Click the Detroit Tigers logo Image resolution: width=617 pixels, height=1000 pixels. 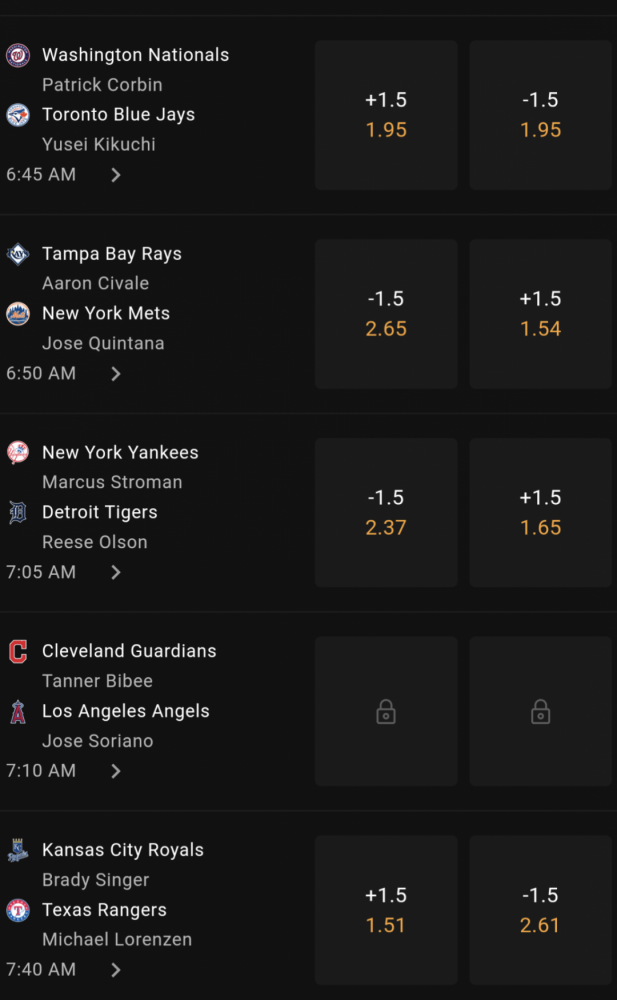(x=18, y=512)
